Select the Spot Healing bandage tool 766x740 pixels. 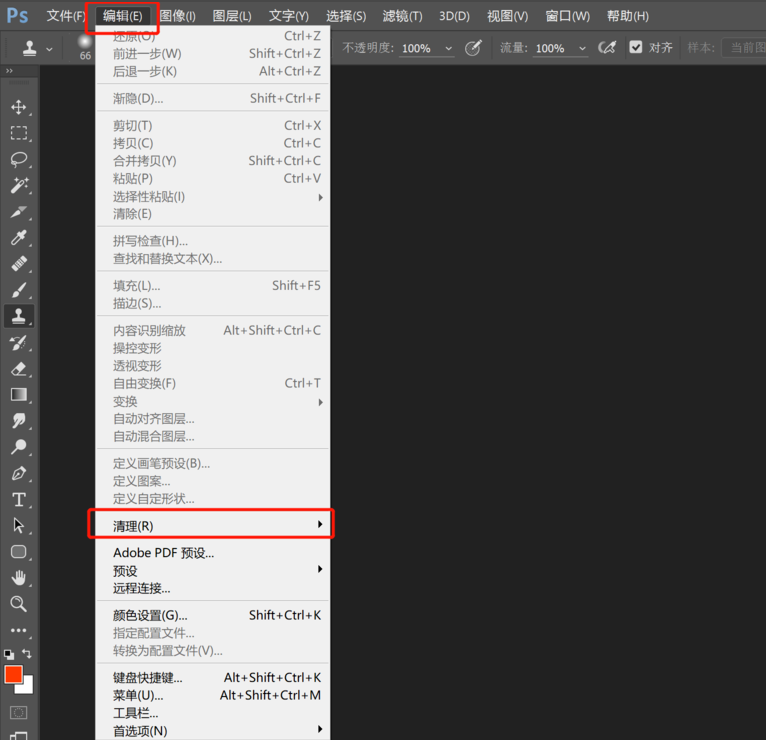click(x=19, y=264)
